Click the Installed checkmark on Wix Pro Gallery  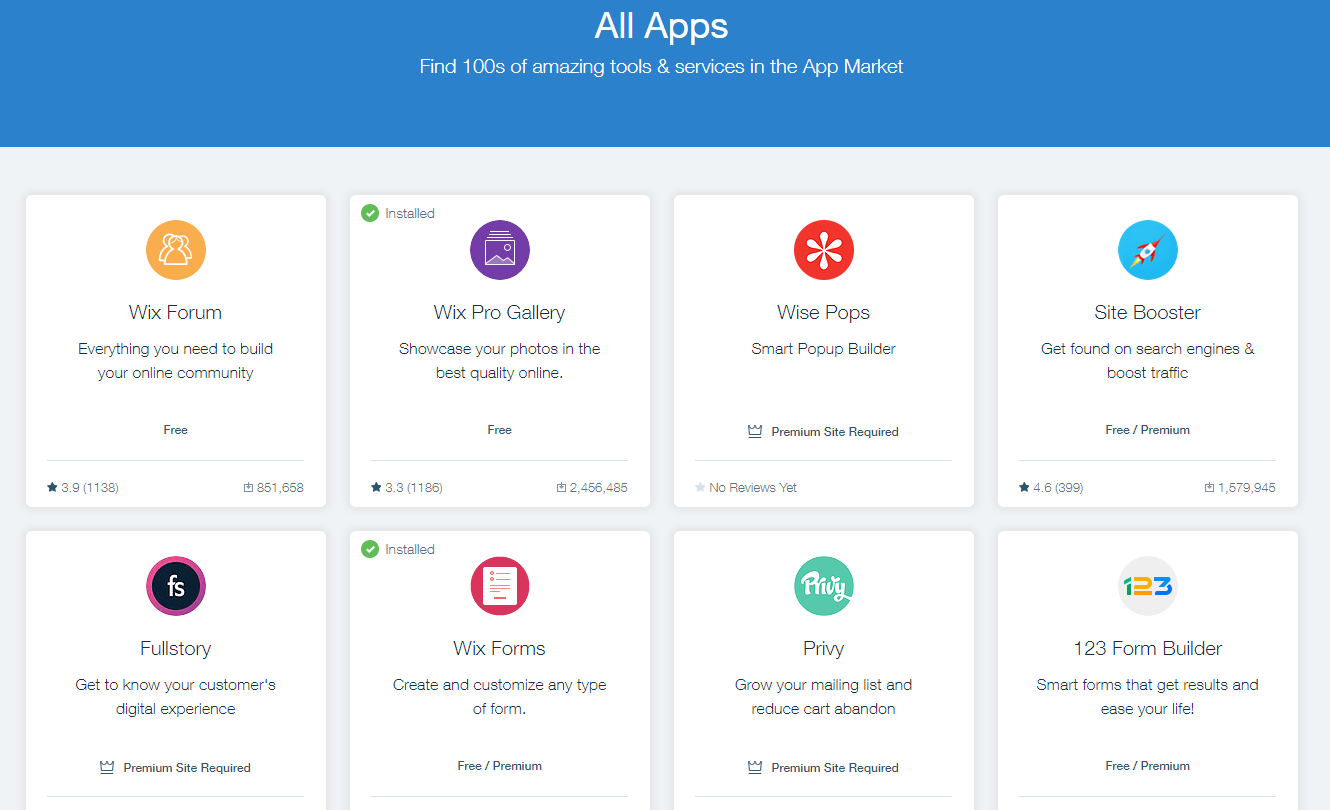point(370,213)
